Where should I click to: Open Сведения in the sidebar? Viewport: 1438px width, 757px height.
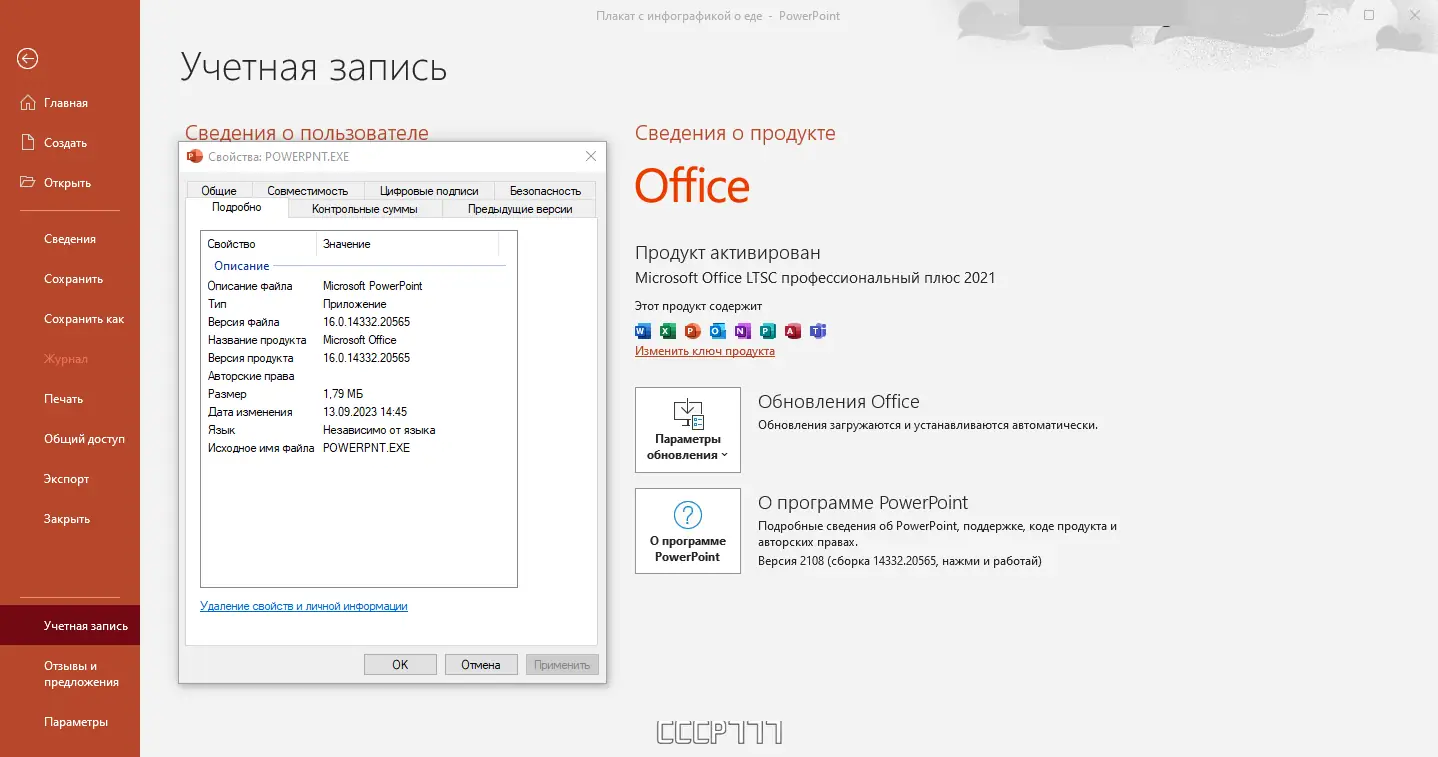pos(70,239)
